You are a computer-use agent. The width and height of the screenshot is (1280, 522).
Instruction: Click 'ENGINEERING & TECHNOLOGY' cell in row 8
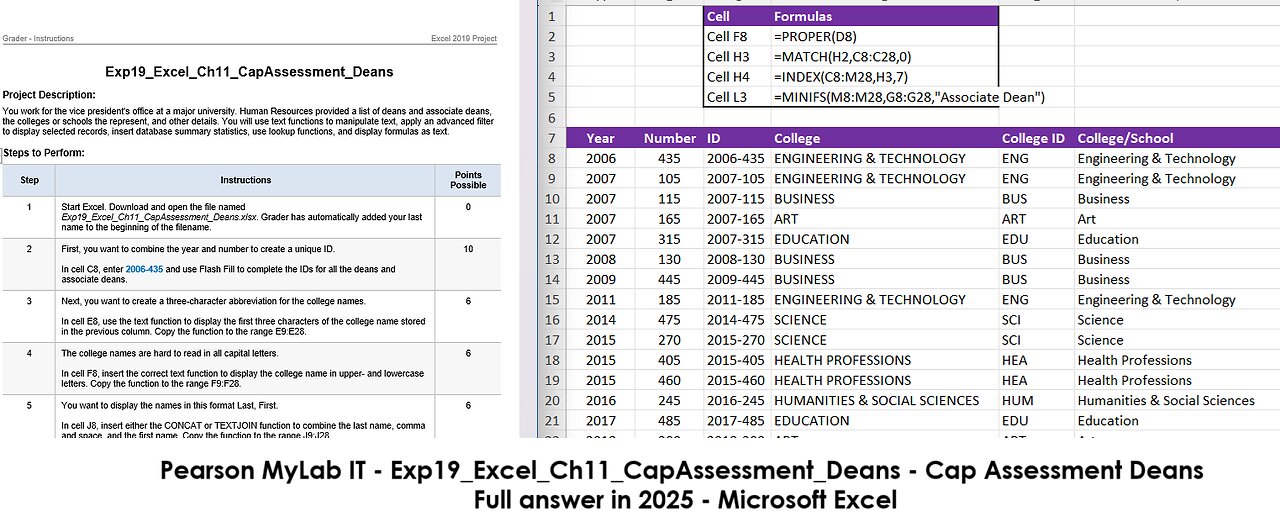[x=885, y=158]
